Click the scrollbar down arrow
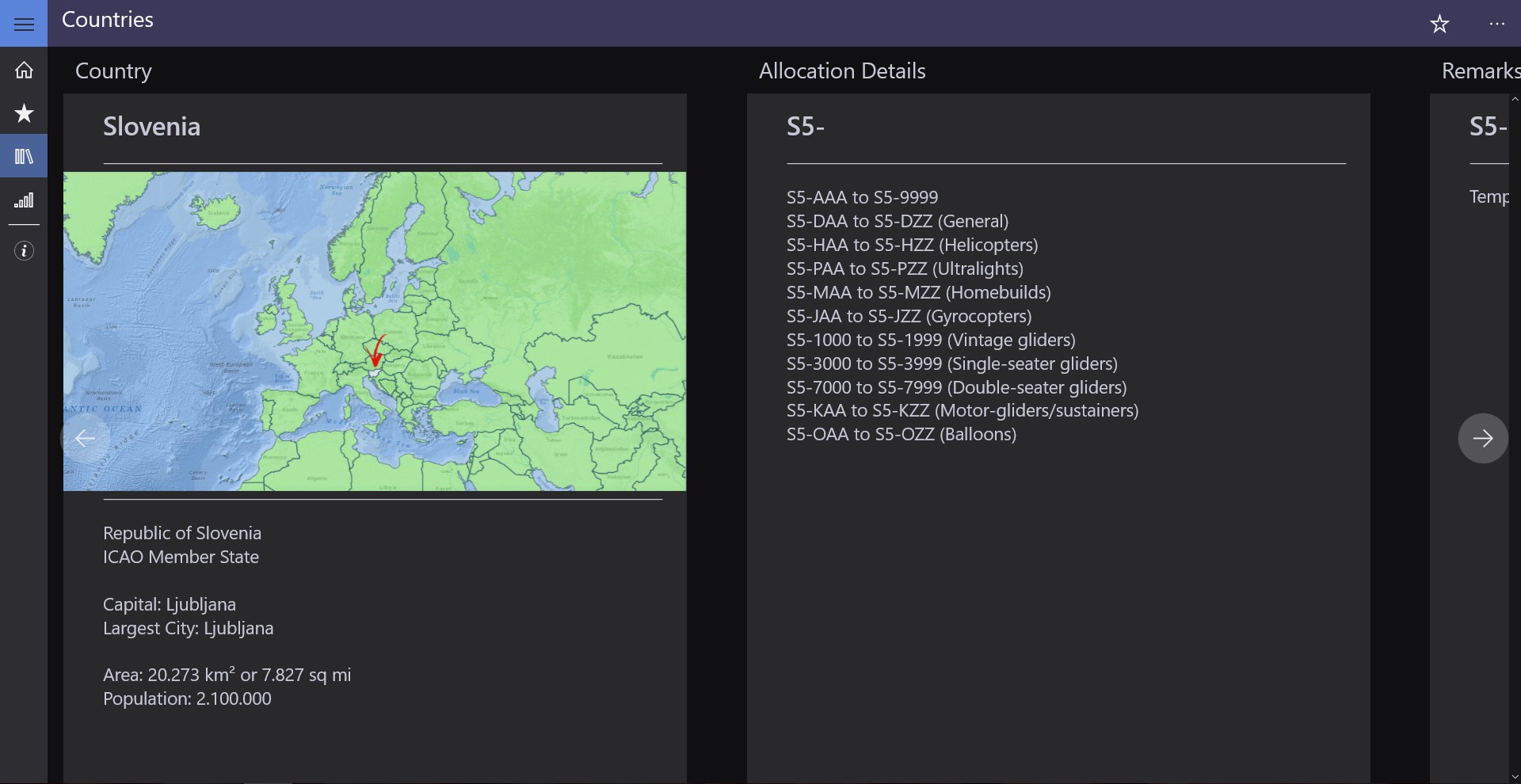Screen dimensions: 1521x784 tap(1515, 777)
